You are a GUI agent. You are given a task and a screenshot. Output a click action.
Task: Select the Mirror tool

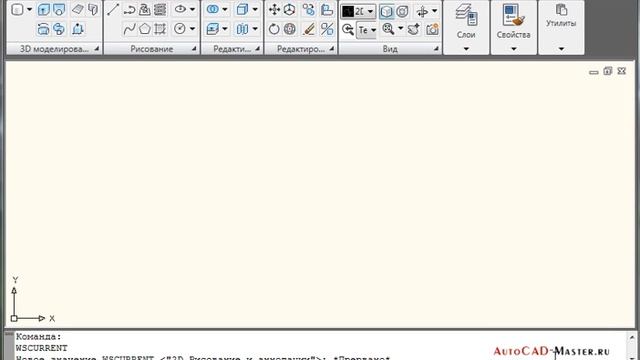coord(327,29)
